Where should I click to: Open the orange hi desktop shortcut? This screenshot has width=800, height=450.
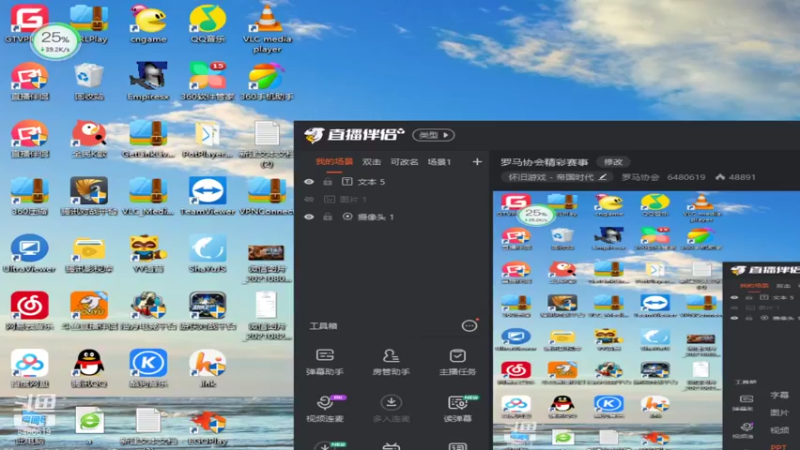[207, 368]
